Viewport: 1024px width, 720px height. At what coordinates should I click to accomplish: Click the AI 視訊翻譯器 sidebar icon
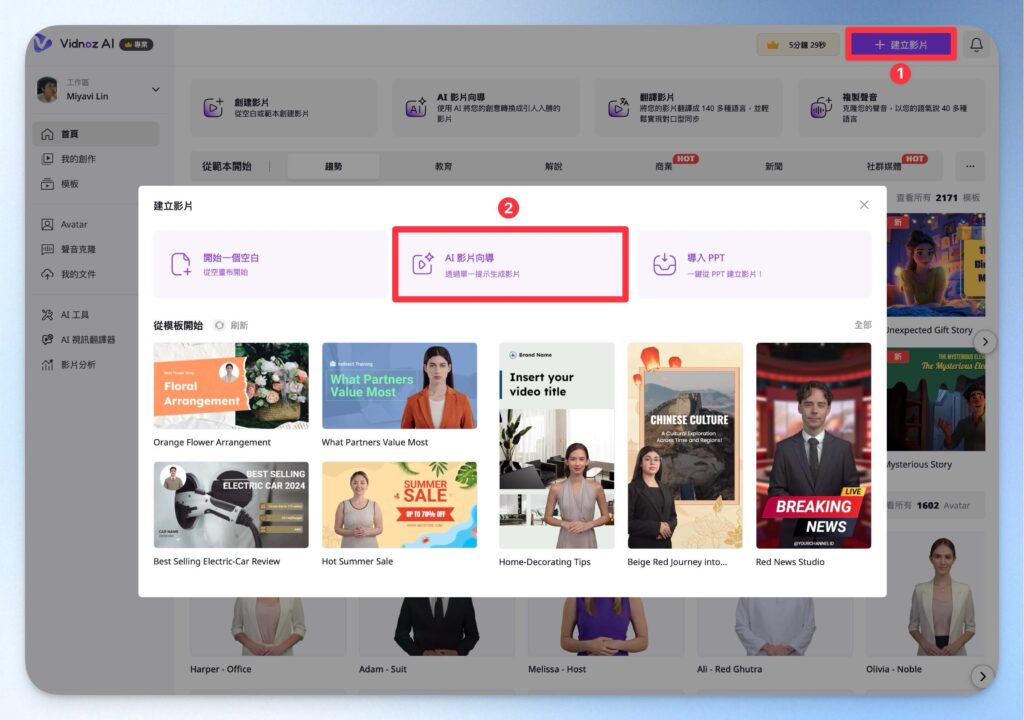(47, 339)
